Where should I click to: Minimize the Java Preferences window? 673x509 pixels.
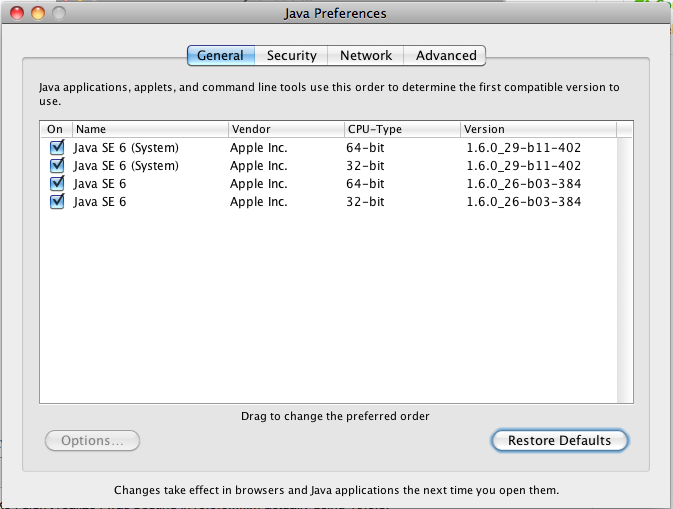[x=38, y=13]
